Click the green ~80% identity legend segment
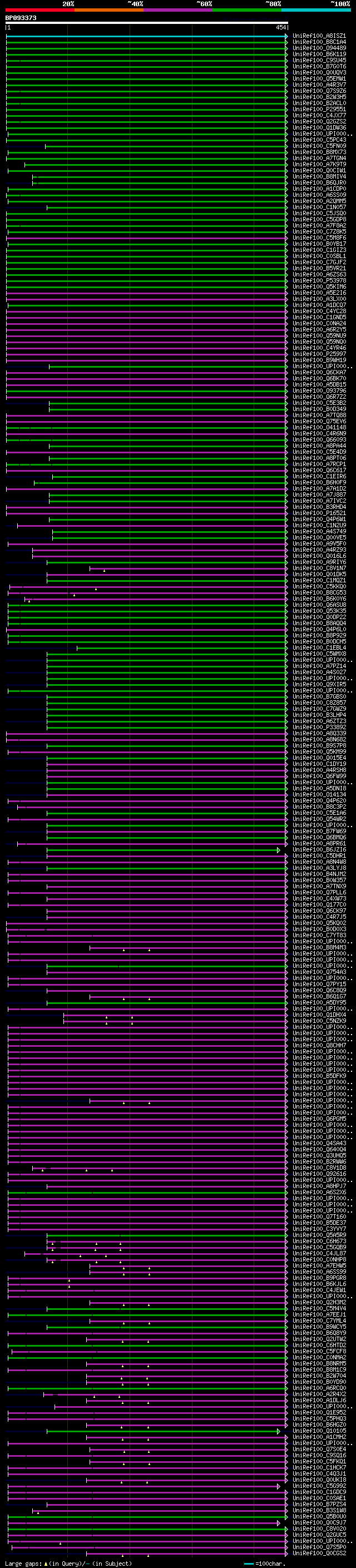356x1568 pixels. [247, 10]
